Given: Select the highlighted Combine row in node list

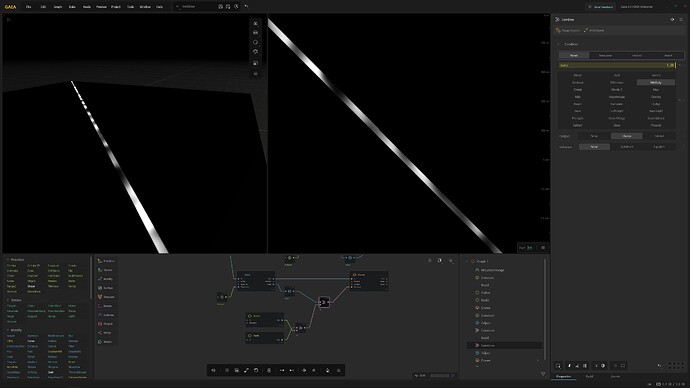Looking at the screenshot, I should pos(504,345).
